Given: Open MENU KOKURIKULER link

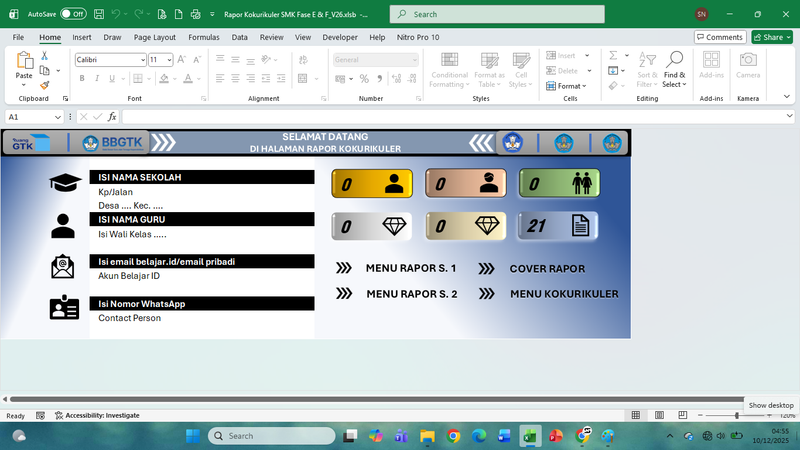Looking at the screenshot, I should (564, 294).
